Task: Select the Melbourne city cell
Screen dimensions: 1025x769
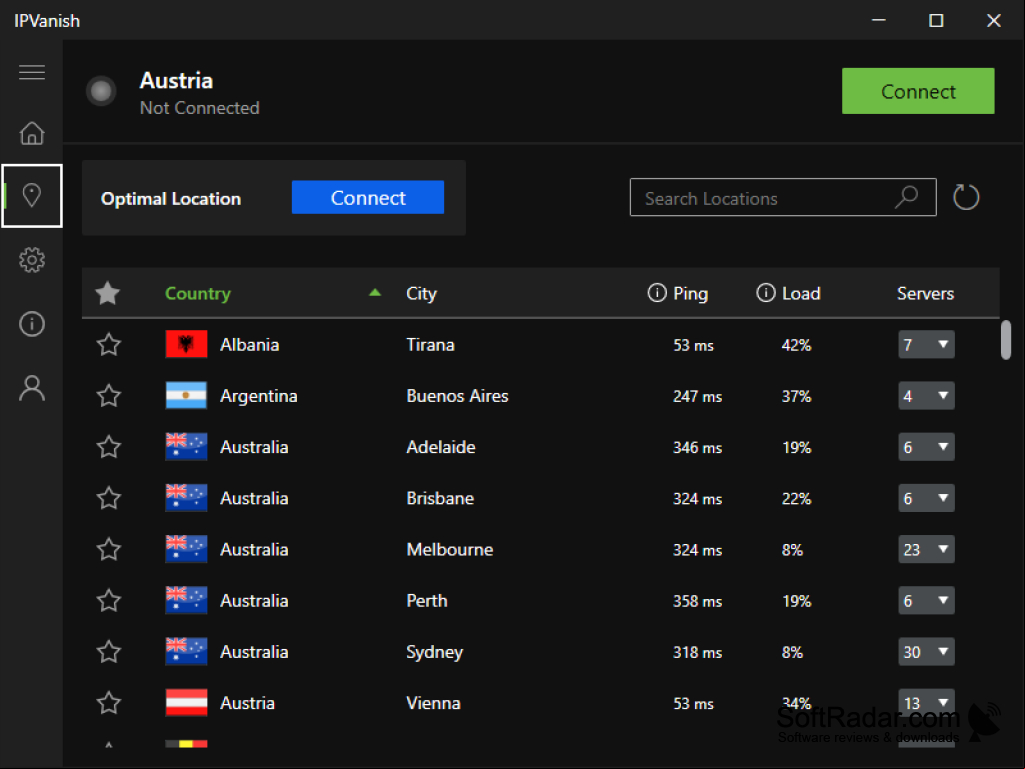Action: point(450,549)
